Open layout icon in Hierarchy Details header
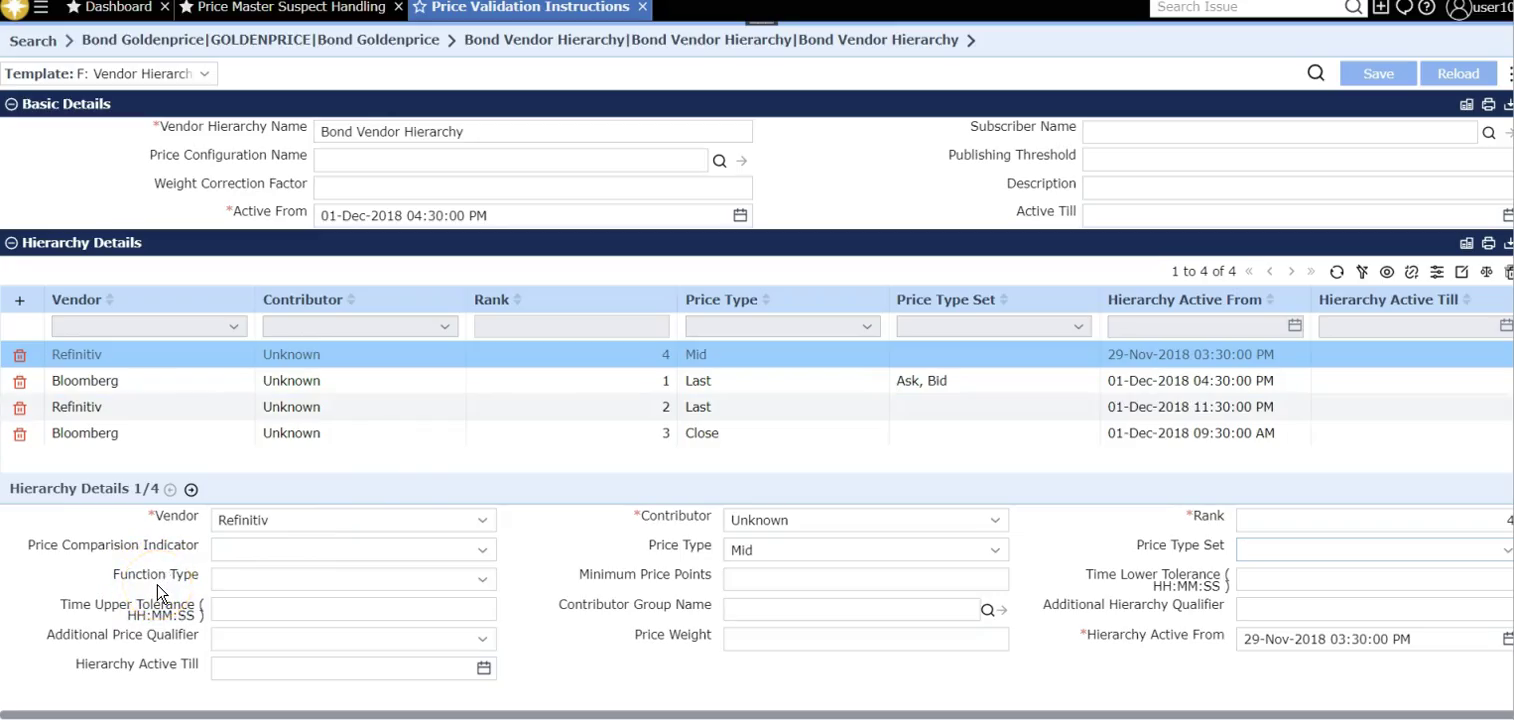This screenshot has height=720, width=1514. [1467, 243]
